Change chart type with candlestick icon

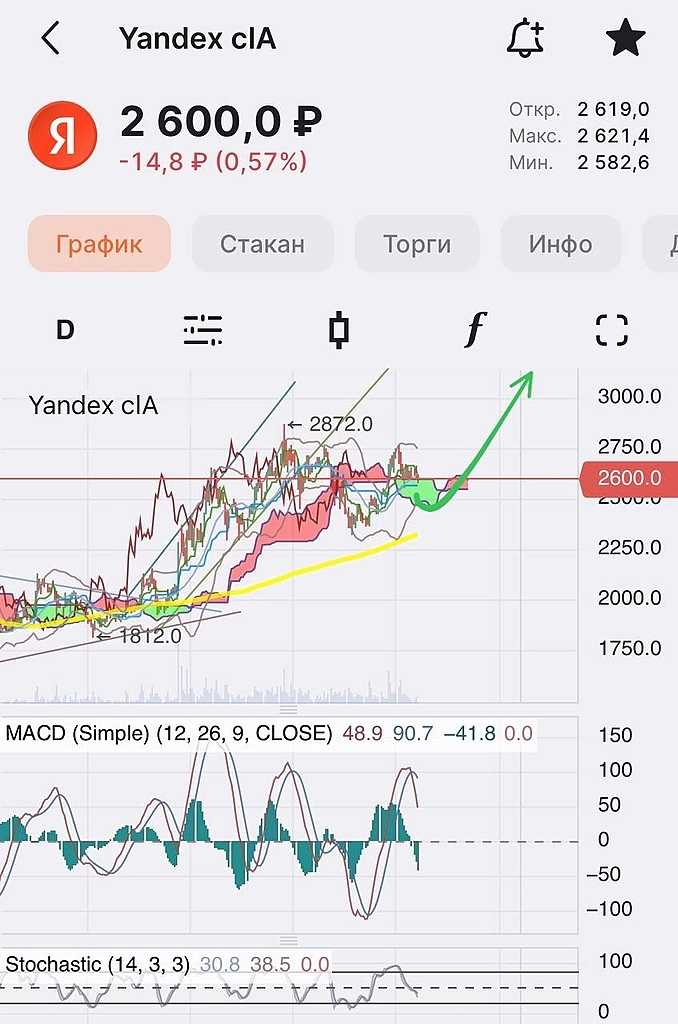pos(338,330)
